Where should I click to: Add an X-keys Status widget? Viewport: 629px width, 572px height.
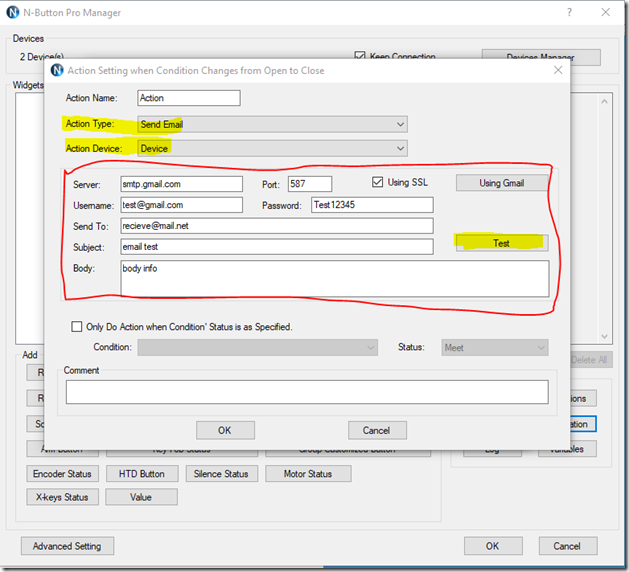tap(62, 497)
